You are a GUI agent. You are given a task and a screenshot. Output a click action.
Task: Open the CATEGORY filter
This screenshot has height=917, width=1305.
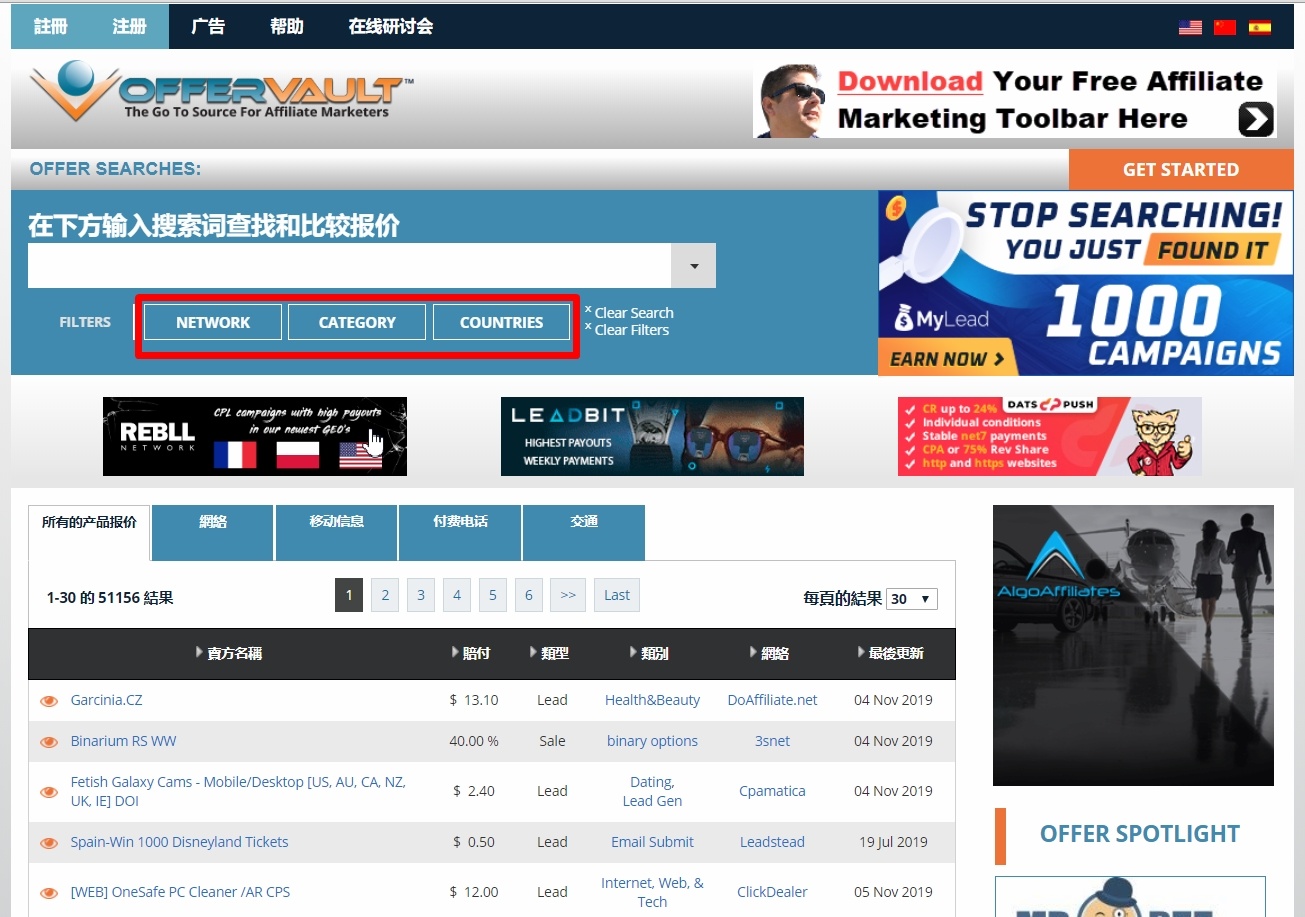coord(357,322)
